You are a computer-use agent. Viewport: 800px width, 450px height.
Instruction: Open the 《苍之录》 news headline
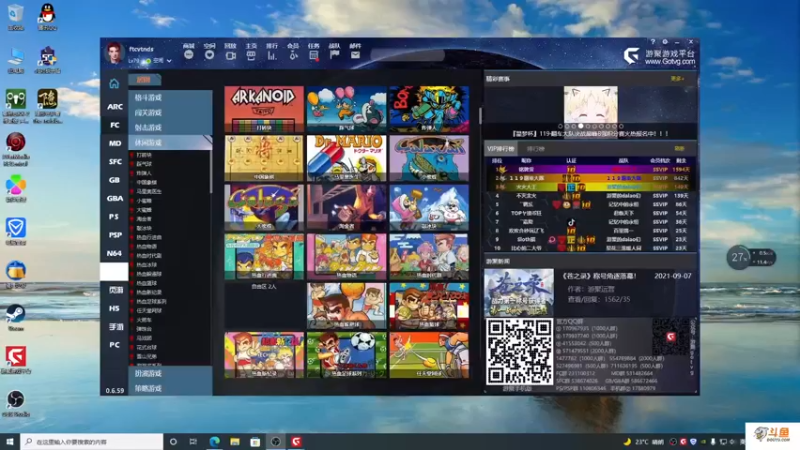pos(599,276)
